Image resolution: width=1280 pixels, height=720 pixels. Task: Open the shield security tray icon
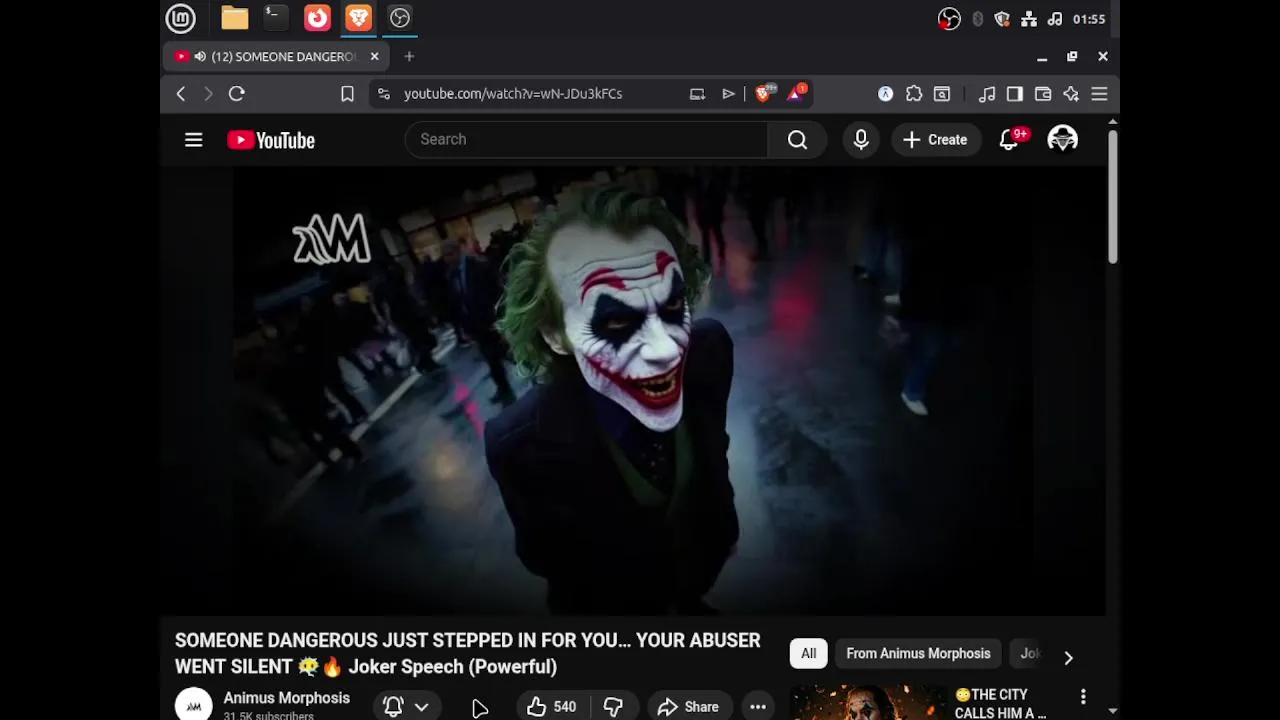pyautogui.click(x=1002, y=19)
